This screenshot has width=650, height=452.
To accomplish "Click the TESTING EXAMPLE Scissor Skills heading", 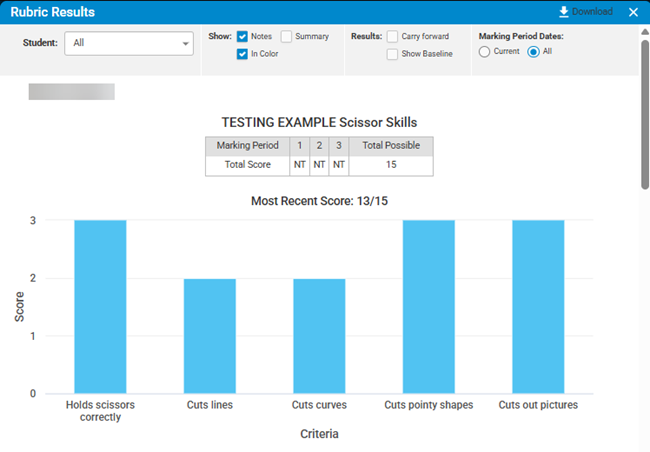I will click(319, 122).
